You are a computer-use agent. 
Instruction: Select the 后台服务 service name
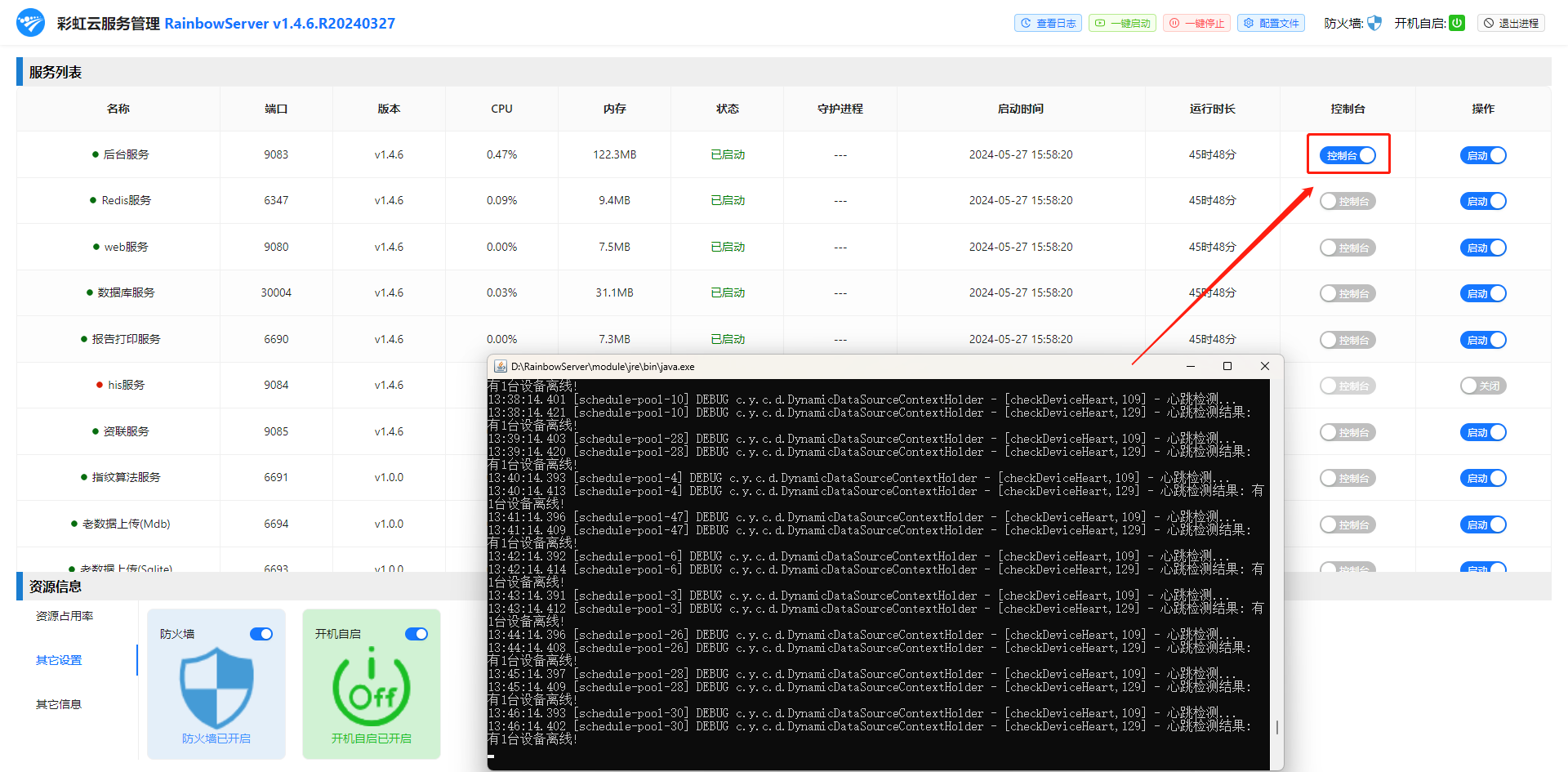click(127, 154)
